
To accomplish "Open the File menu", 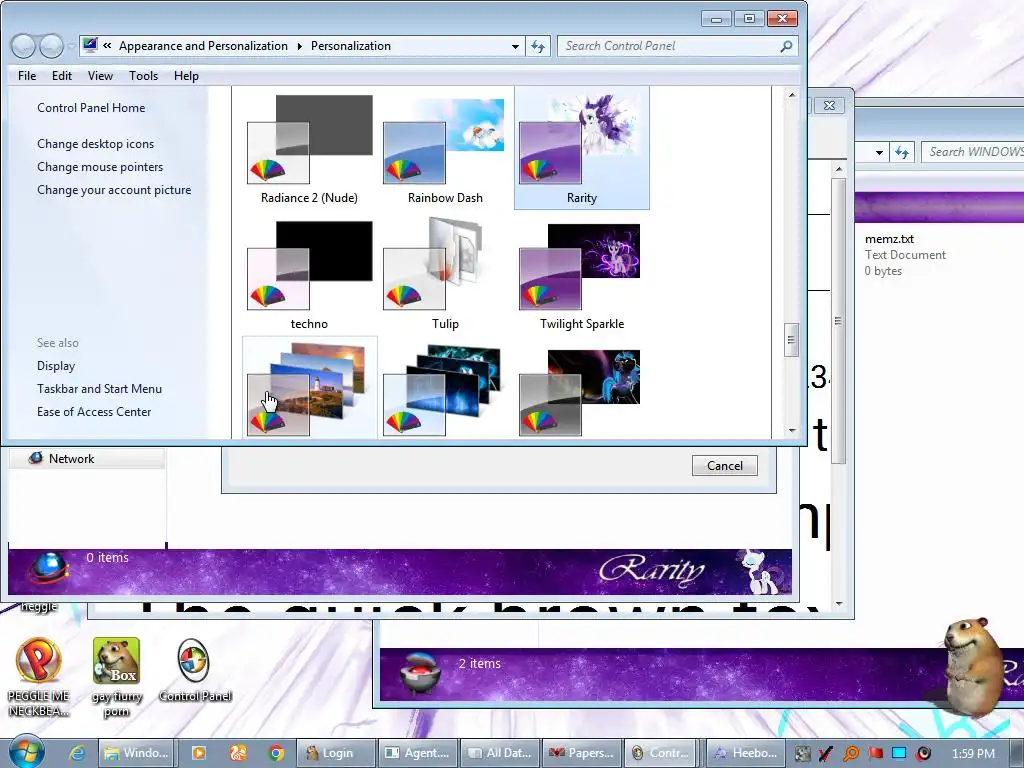I will click(x=27, y=76).
